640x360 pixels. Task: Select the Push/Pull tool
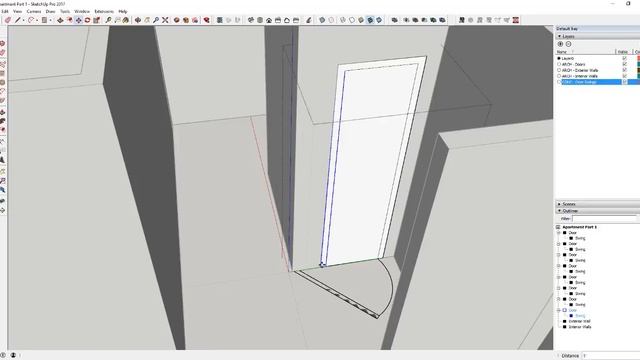click(x=60, y=20)
